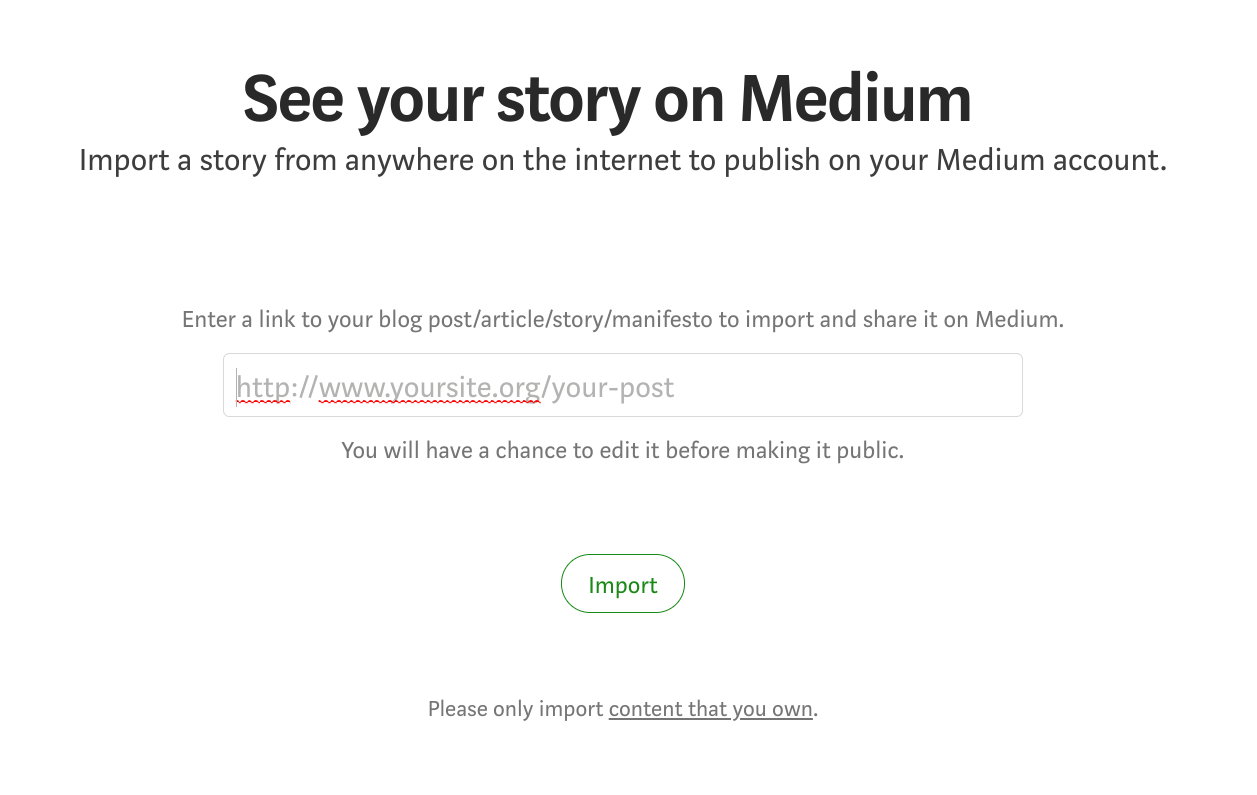Click the blinking text cursor in the URL field
Screen dimensions: 1257x795
coord(237,386)
